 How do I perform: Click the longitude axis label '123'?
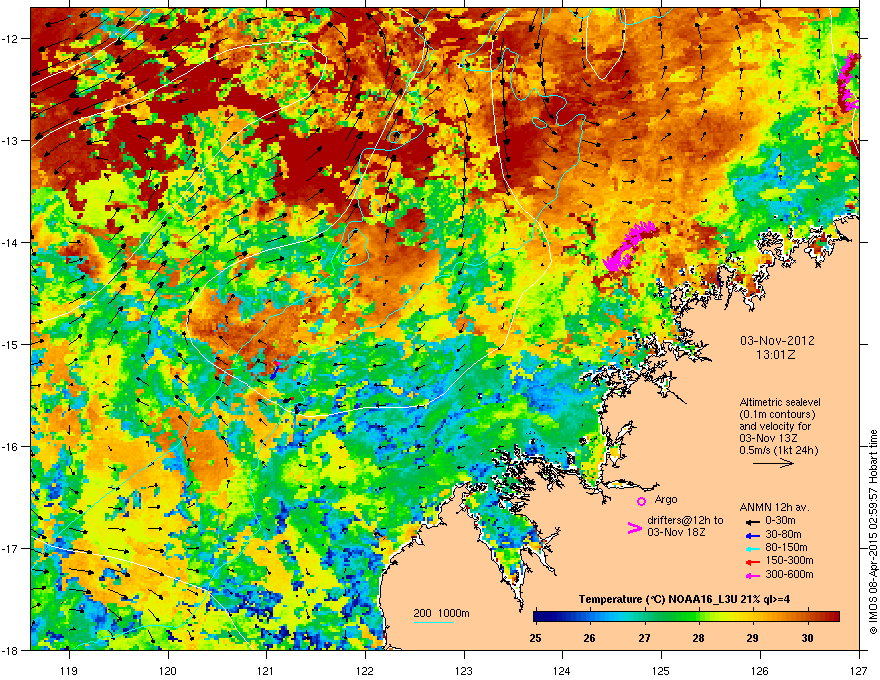[x=464, y=670]
